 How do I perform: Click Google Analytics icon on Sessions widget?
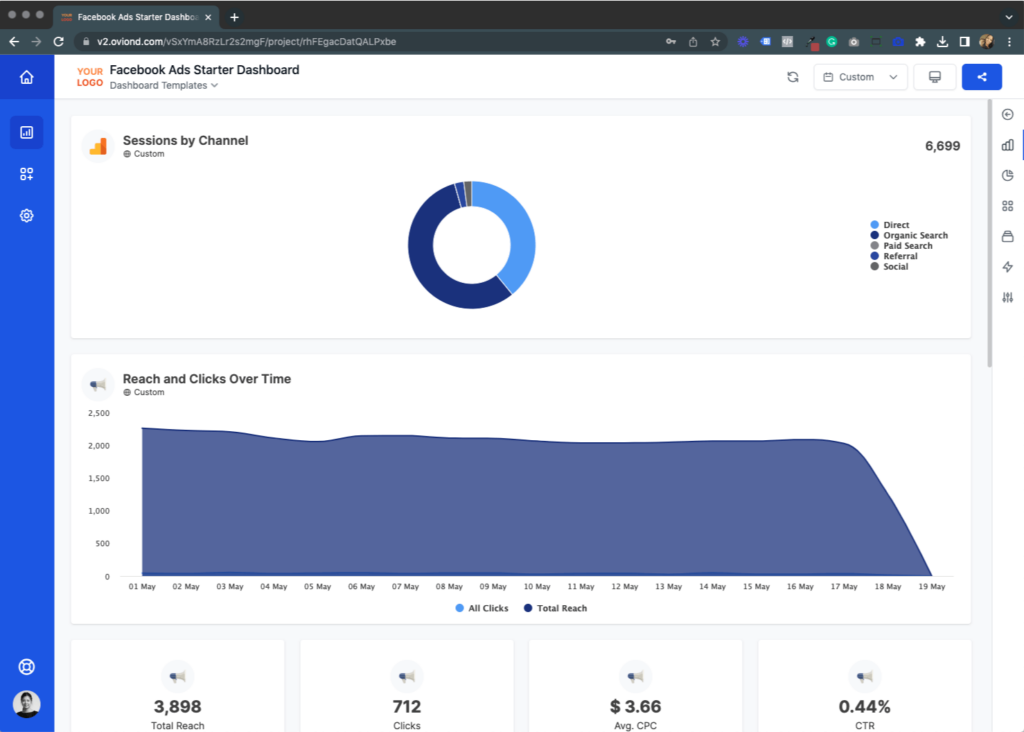98,146
